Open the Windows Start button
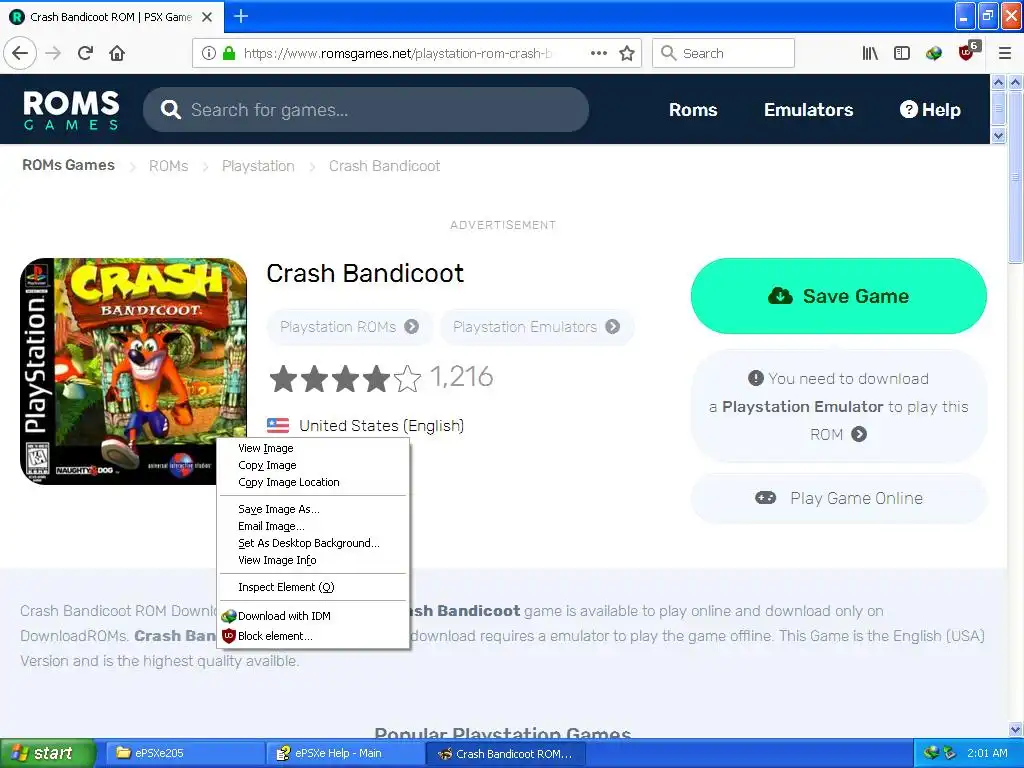Viewport: 1024px width, 768px height. coord(48,754)
